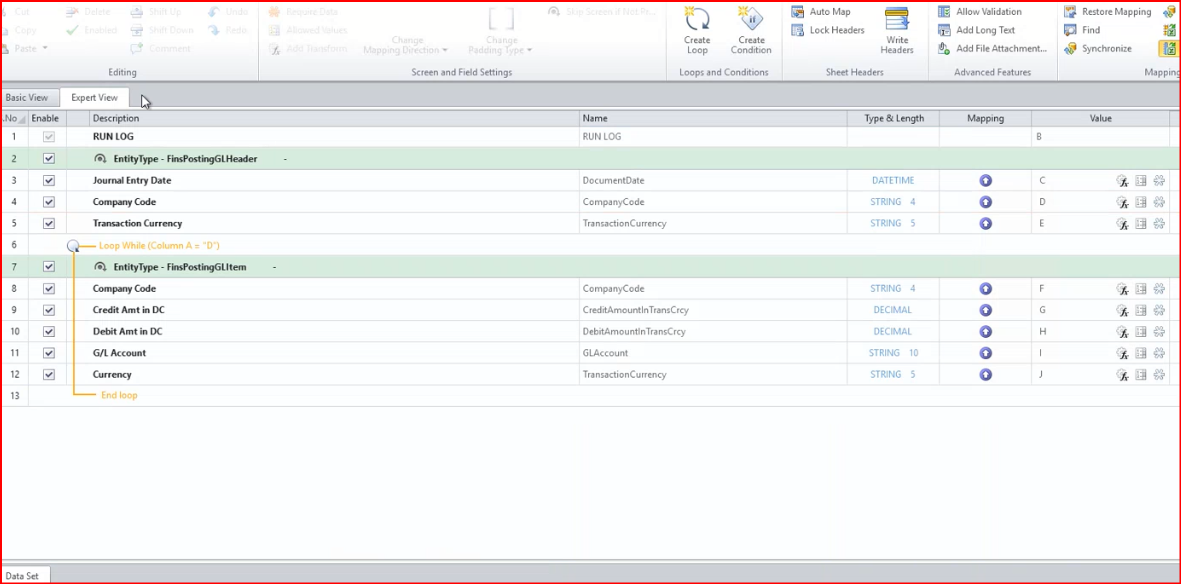Toggle Enable checkbox for row 4 Company Code
Image resolution: width=1181 pixels, height=584 pixels.
(x=49, y=202)
